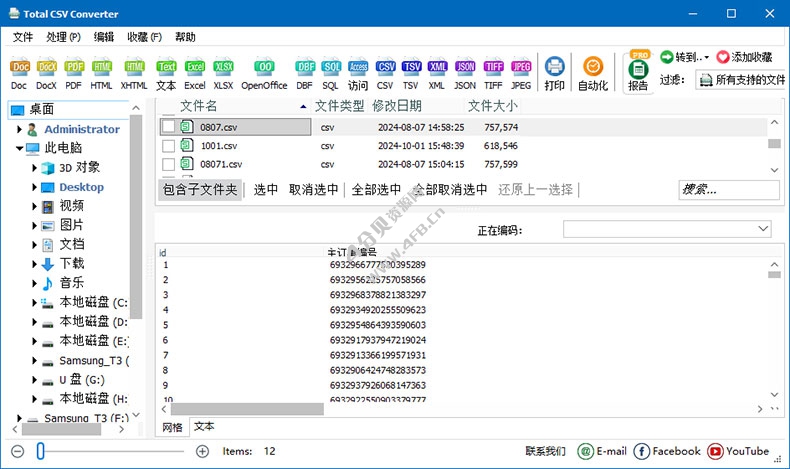This screenshot has height=469, width=790.
Task: Open the YouTube link icon
Action: click(x=715, y=451)
